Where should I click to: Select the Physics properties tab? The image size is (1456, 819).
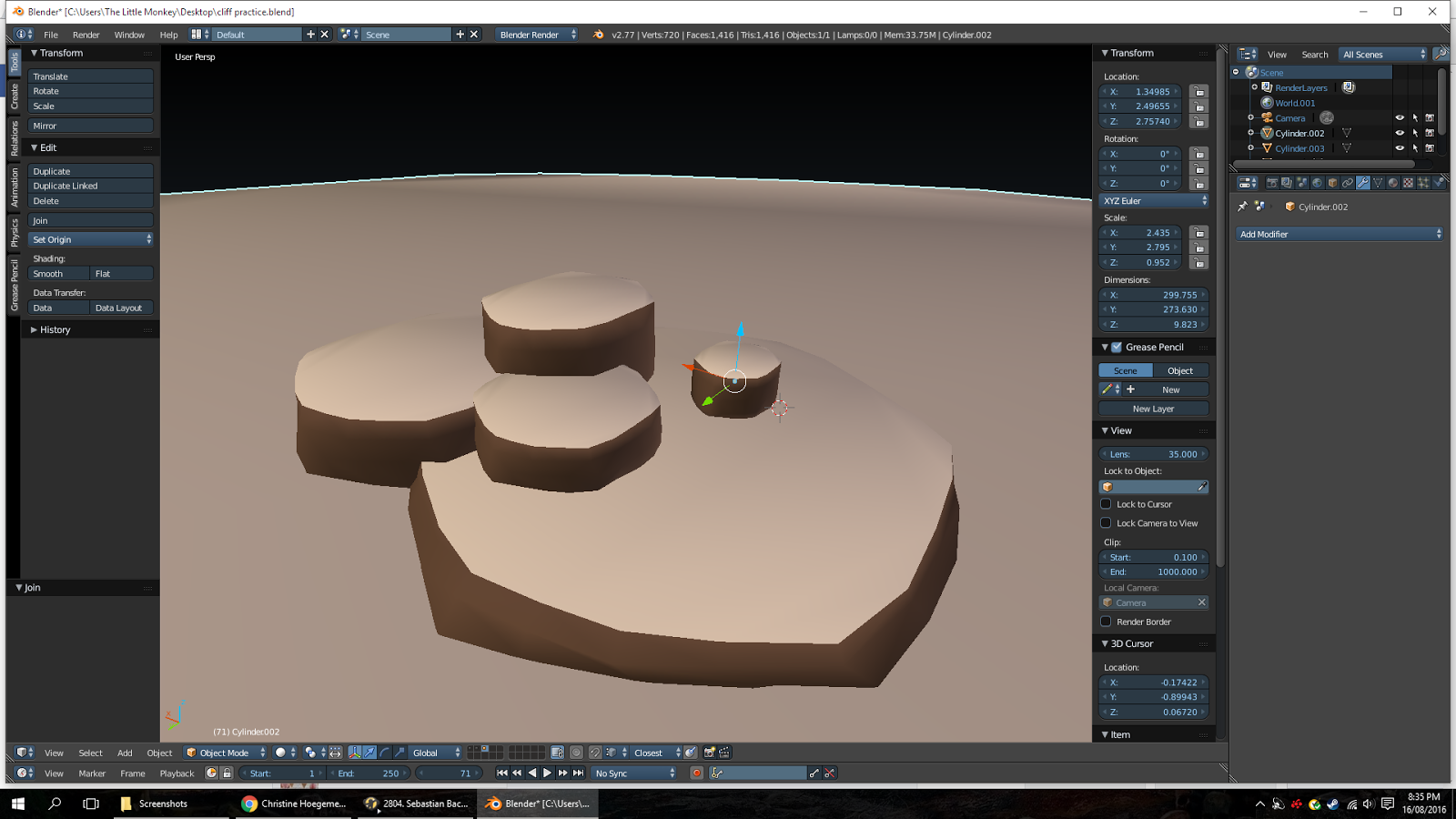tap(1438, 182)
